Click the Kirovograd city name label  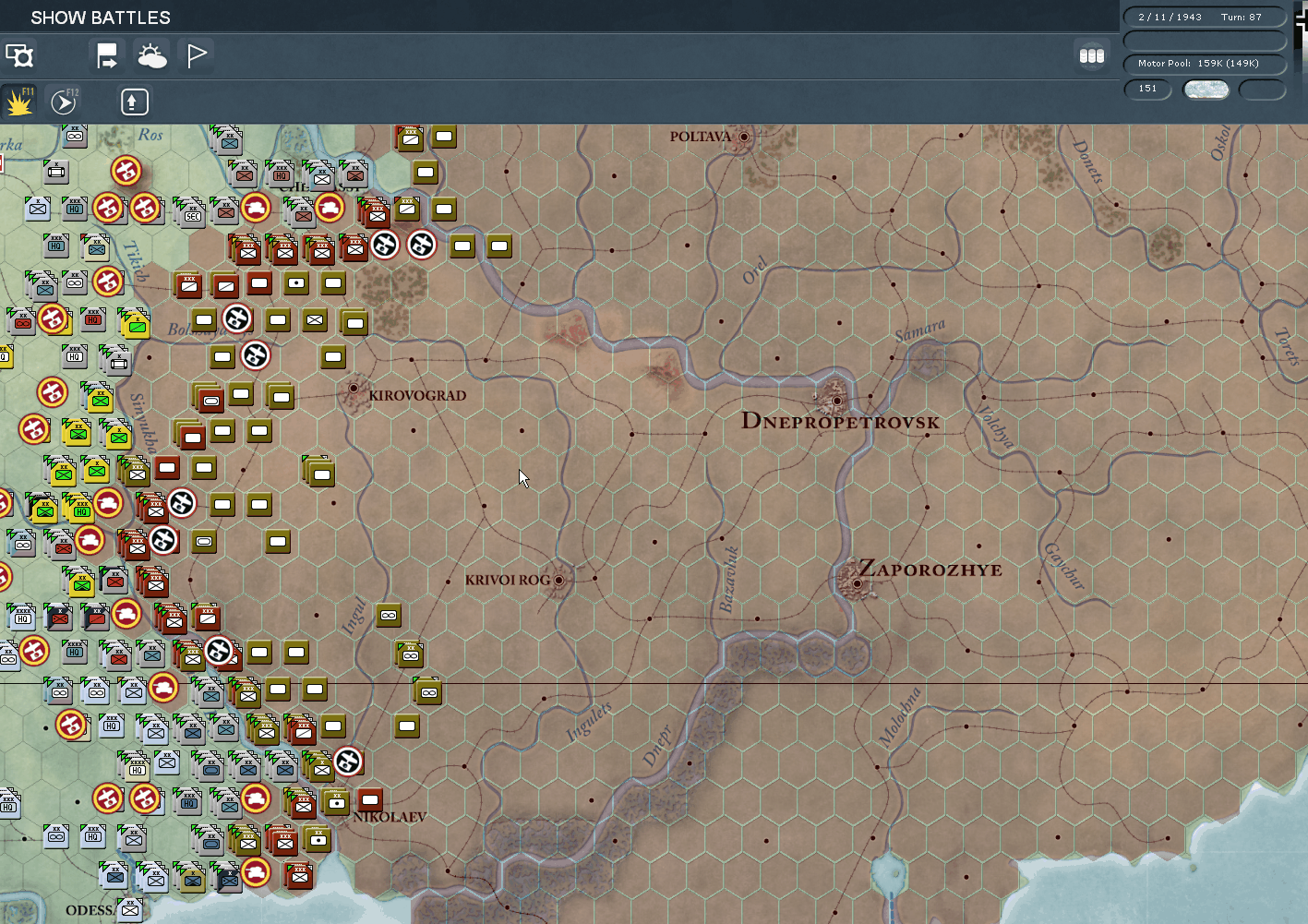(417, 395)
